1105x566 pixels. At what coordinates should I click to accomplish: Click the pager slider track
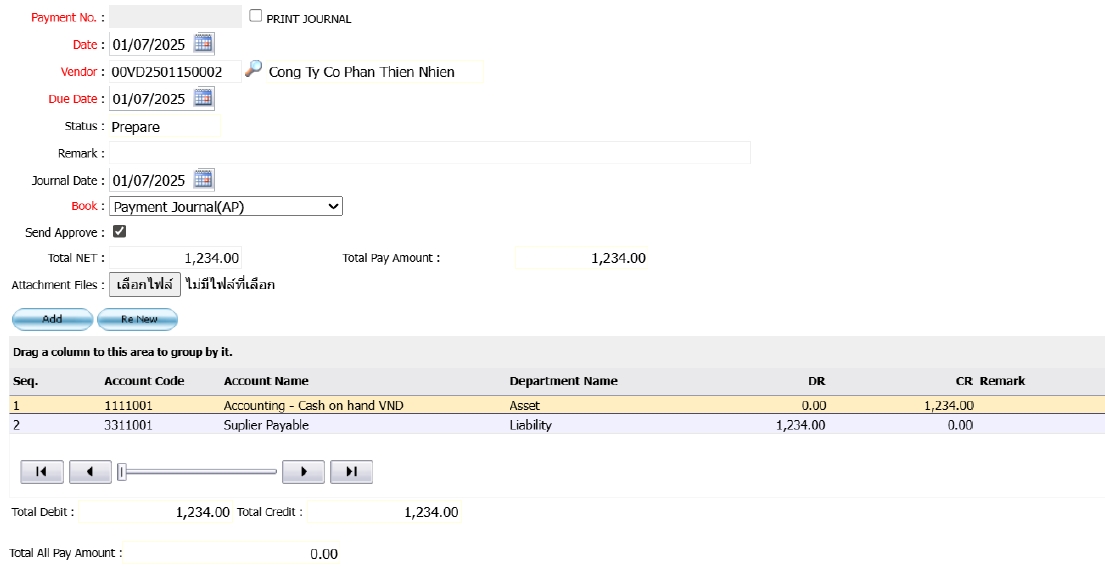tap(200, 471)
